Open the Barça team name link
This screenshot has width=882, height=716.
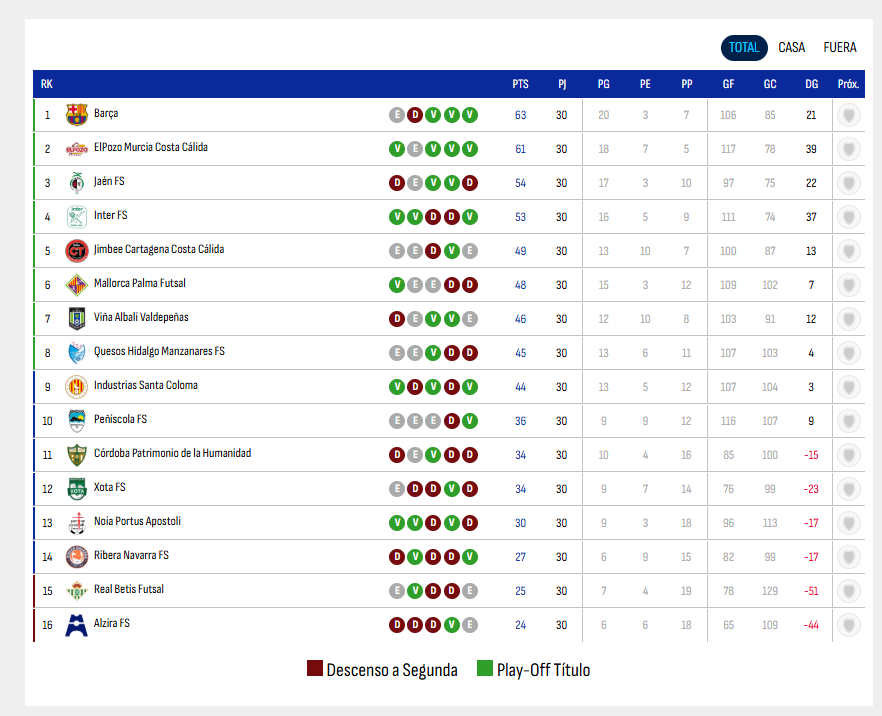pyautogui.click(x=106, y=113)
